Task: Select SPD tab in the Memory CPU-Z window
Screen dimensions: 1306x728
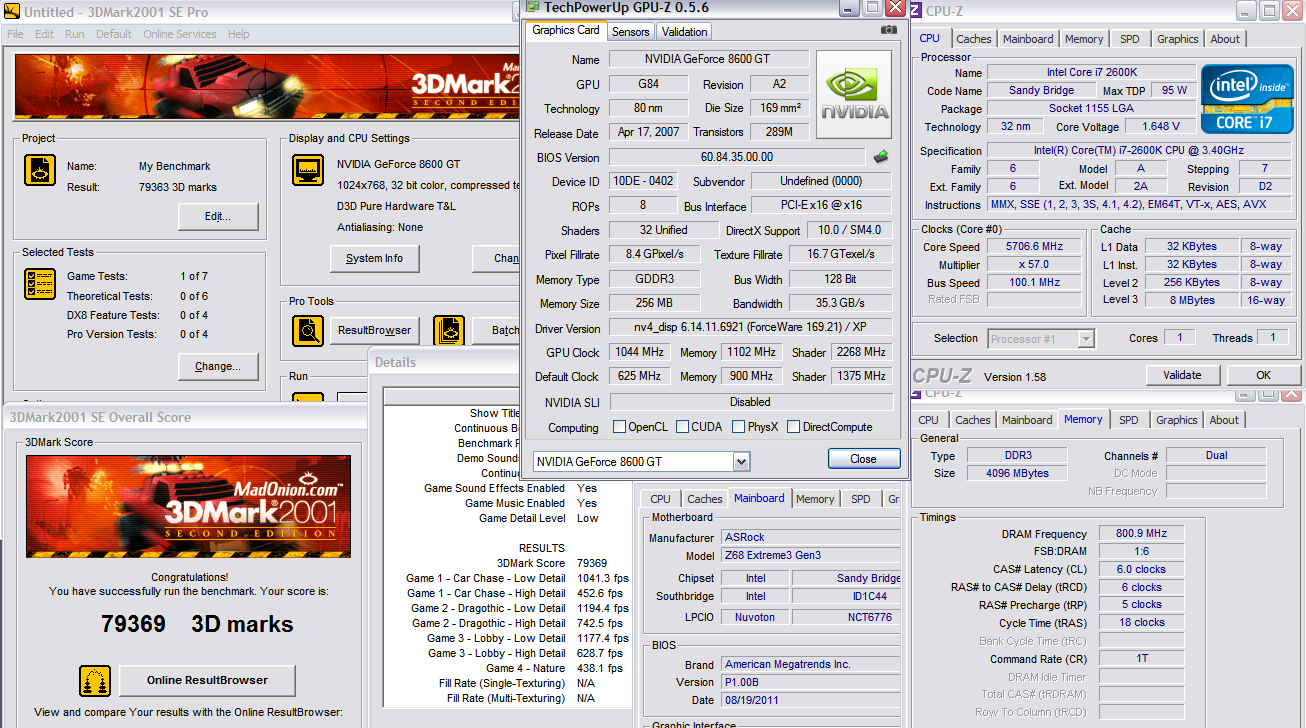Action: [x=1128, y=420]
